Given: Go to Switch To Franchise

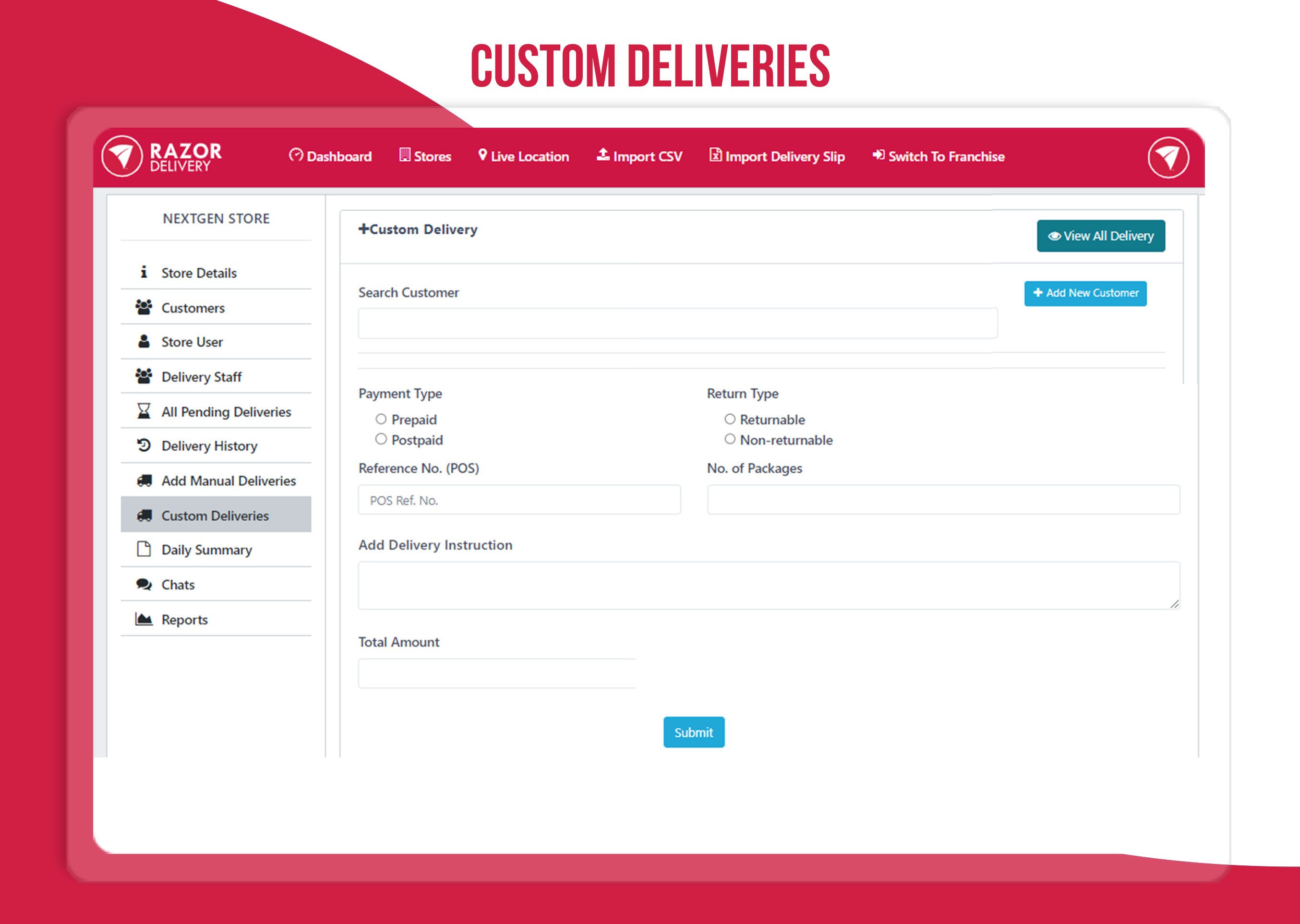Looking at the screenshot, I should click(939, 156).
